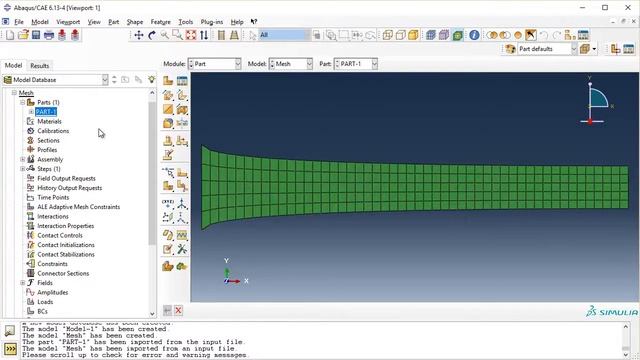Select the Pan View tool

(139, 35)
